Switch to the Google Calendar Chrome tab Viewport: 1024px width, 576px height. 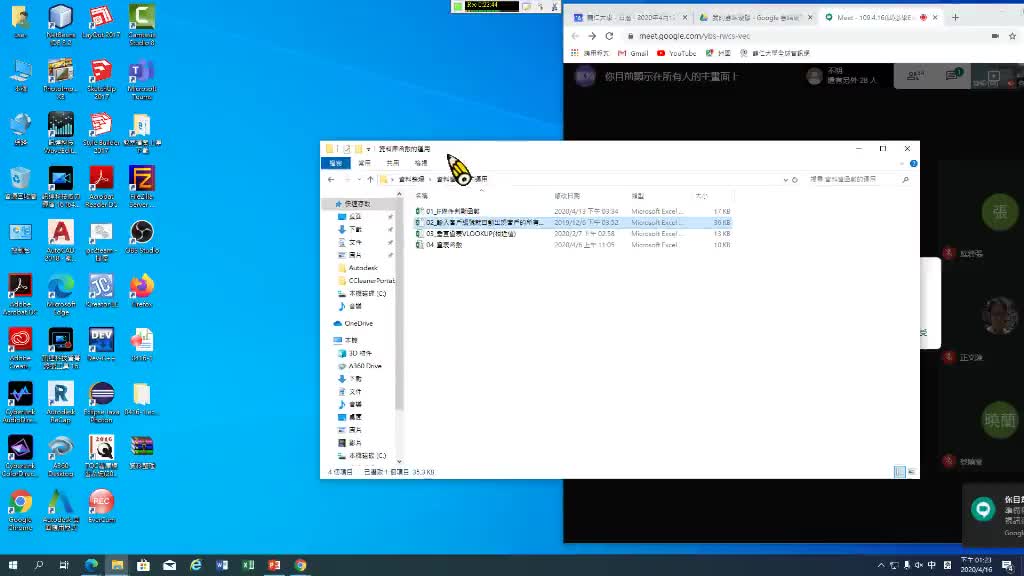[630, 18]
